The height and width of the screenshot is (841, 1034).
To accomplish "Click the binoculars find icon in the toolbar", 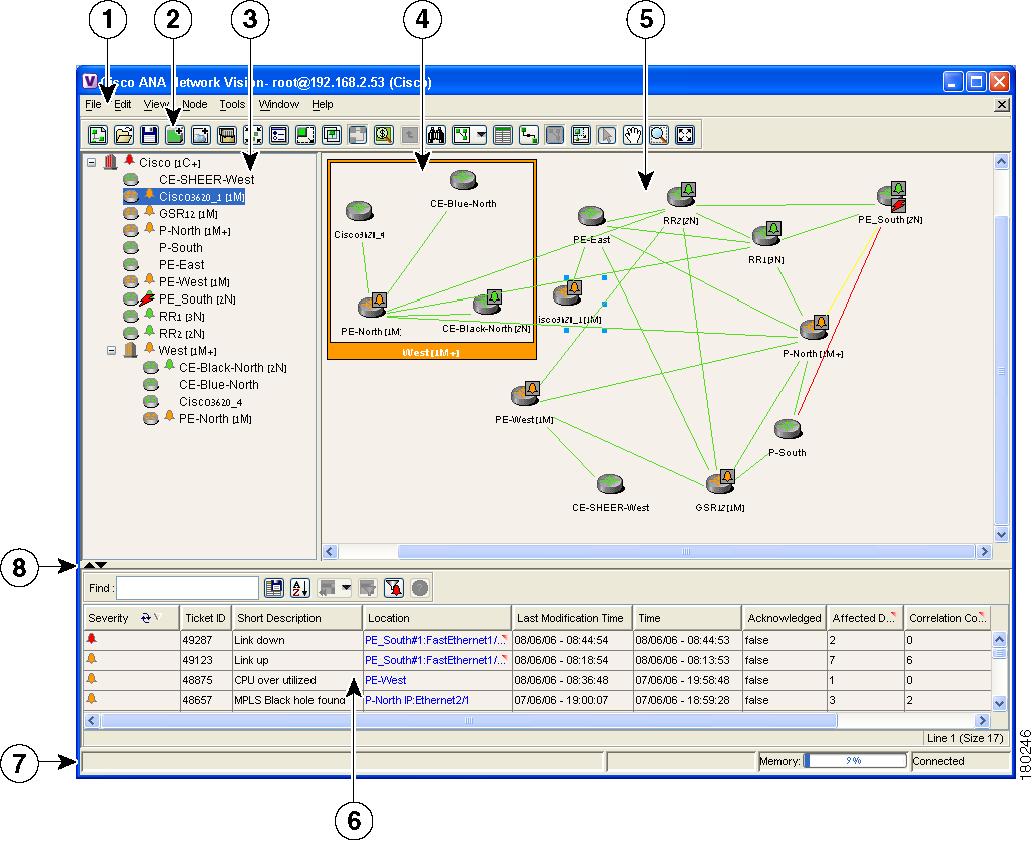I will click(436, 135).
